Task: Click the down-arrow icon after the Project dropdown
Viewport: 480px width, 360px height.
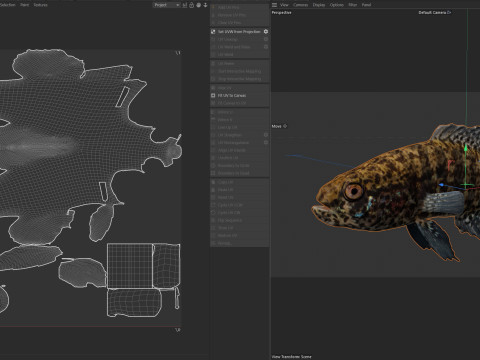Action: pos(205,5)
